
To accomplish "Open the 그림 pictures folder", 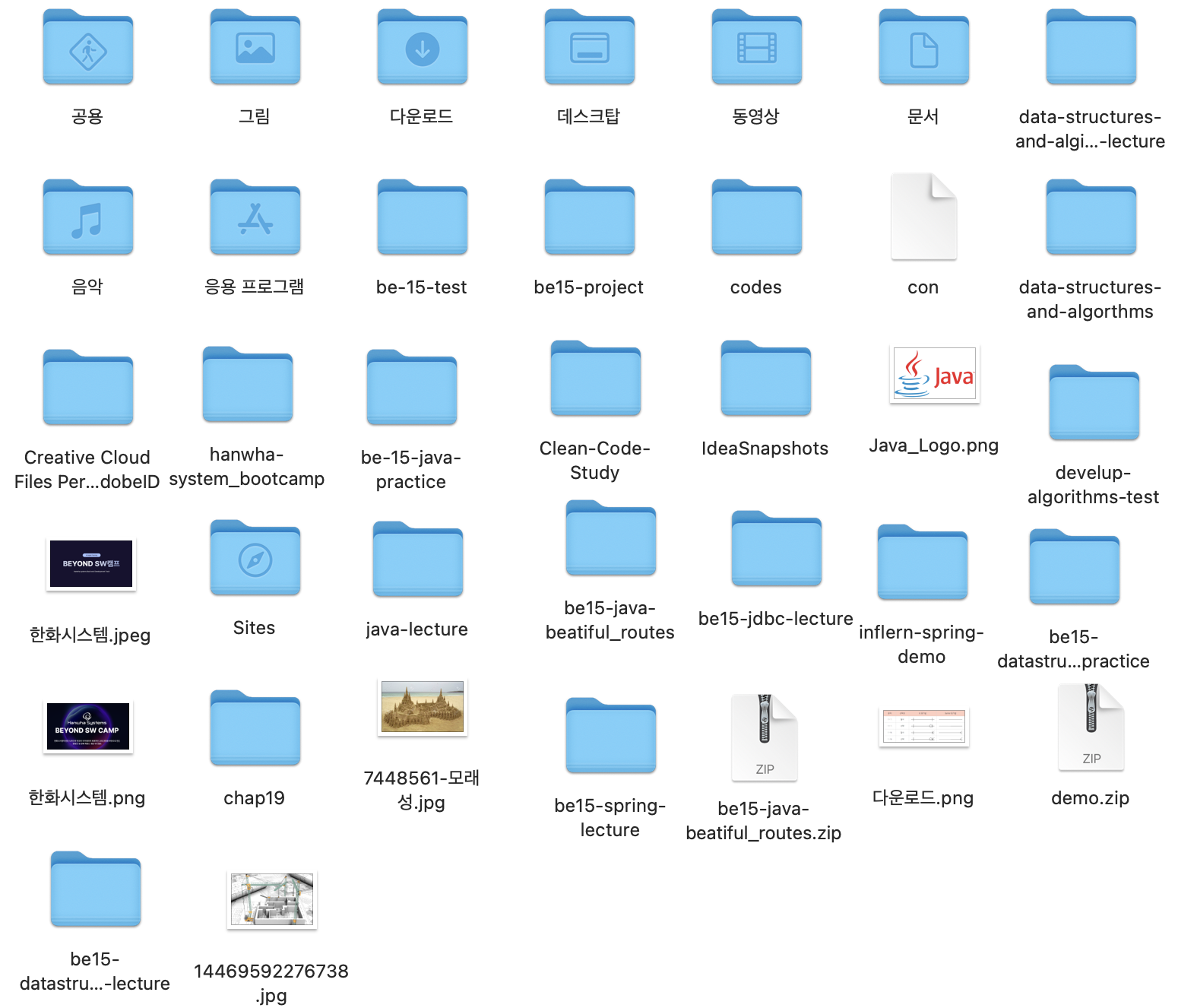I will click(x=255, y=47).
